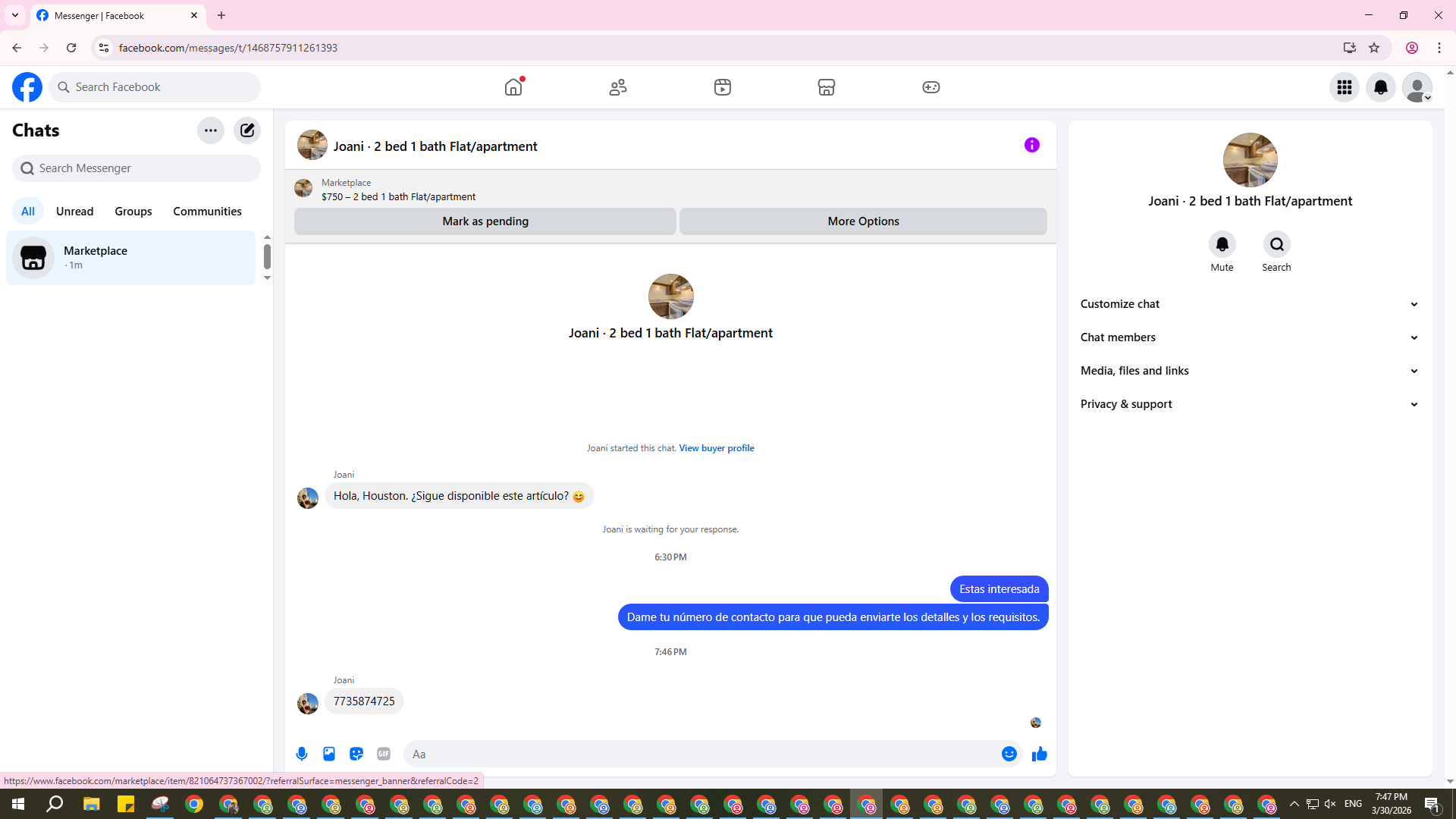Viewport: 1456px width, 819px height.
Task: Click the Mark as pending button
Action: 485,221
